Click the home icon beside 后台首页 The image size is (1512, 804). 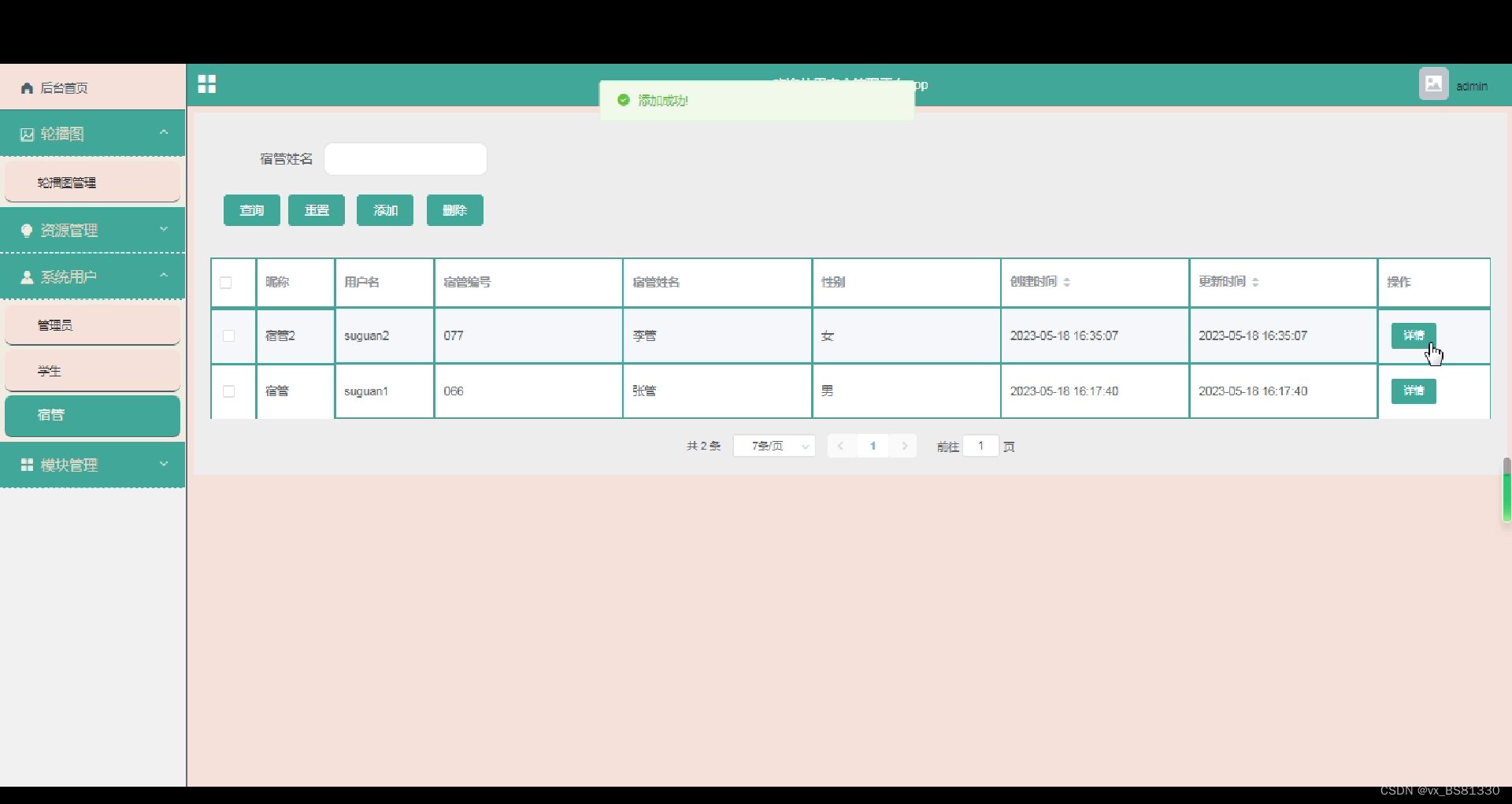(x=27, y=88)
